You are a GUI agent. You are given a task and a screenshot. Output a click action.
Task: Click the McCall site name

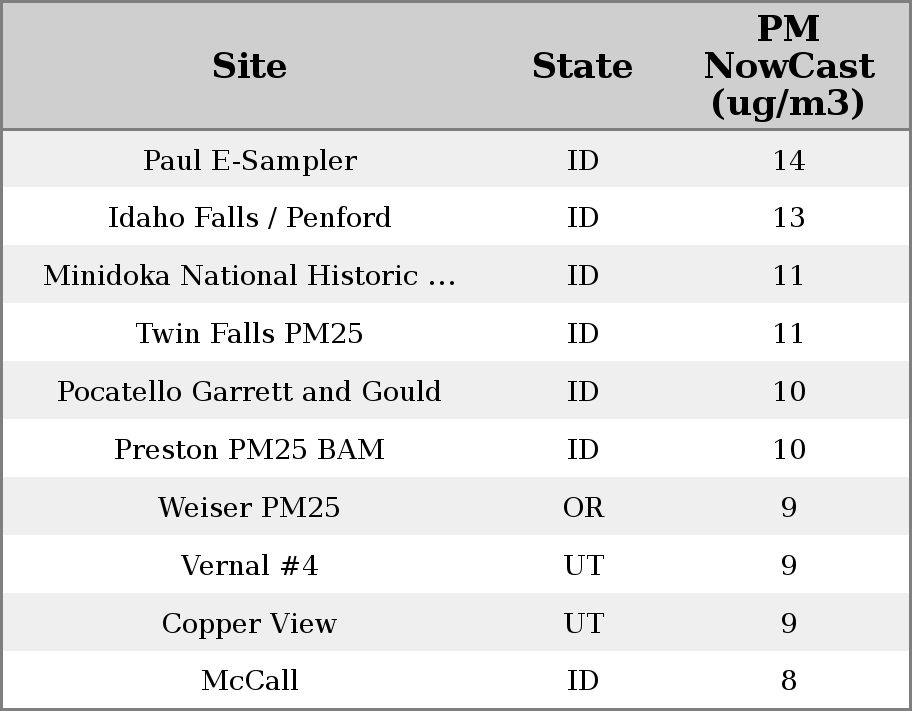pyautogui.click(x=249, y=681)
